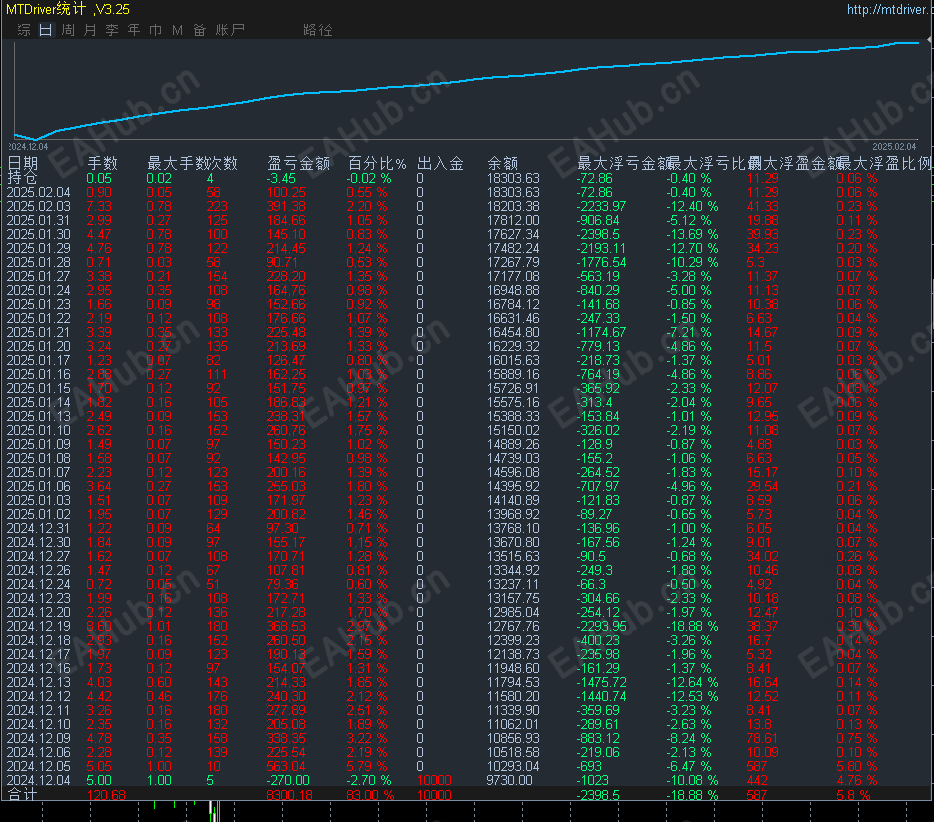Open the 路径 path tab
The image size is (934, 822).
[x=317, y=30]
